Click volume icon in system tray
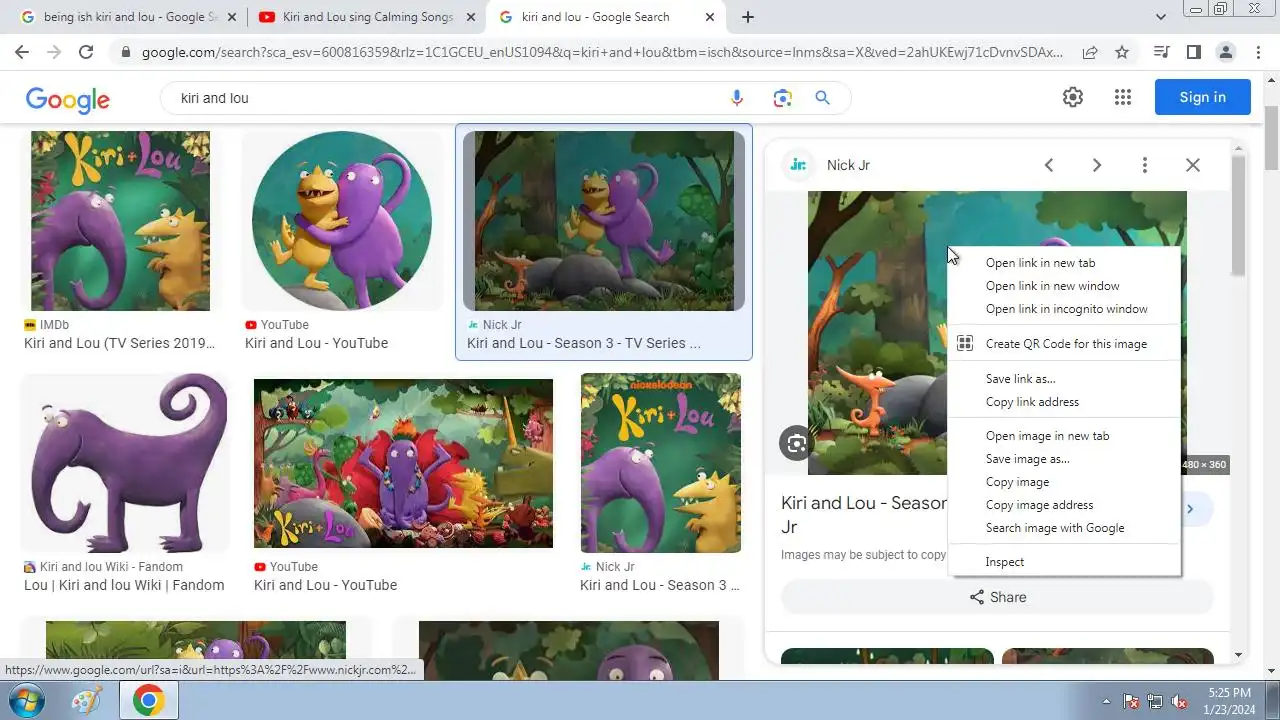 [1180, 701]
